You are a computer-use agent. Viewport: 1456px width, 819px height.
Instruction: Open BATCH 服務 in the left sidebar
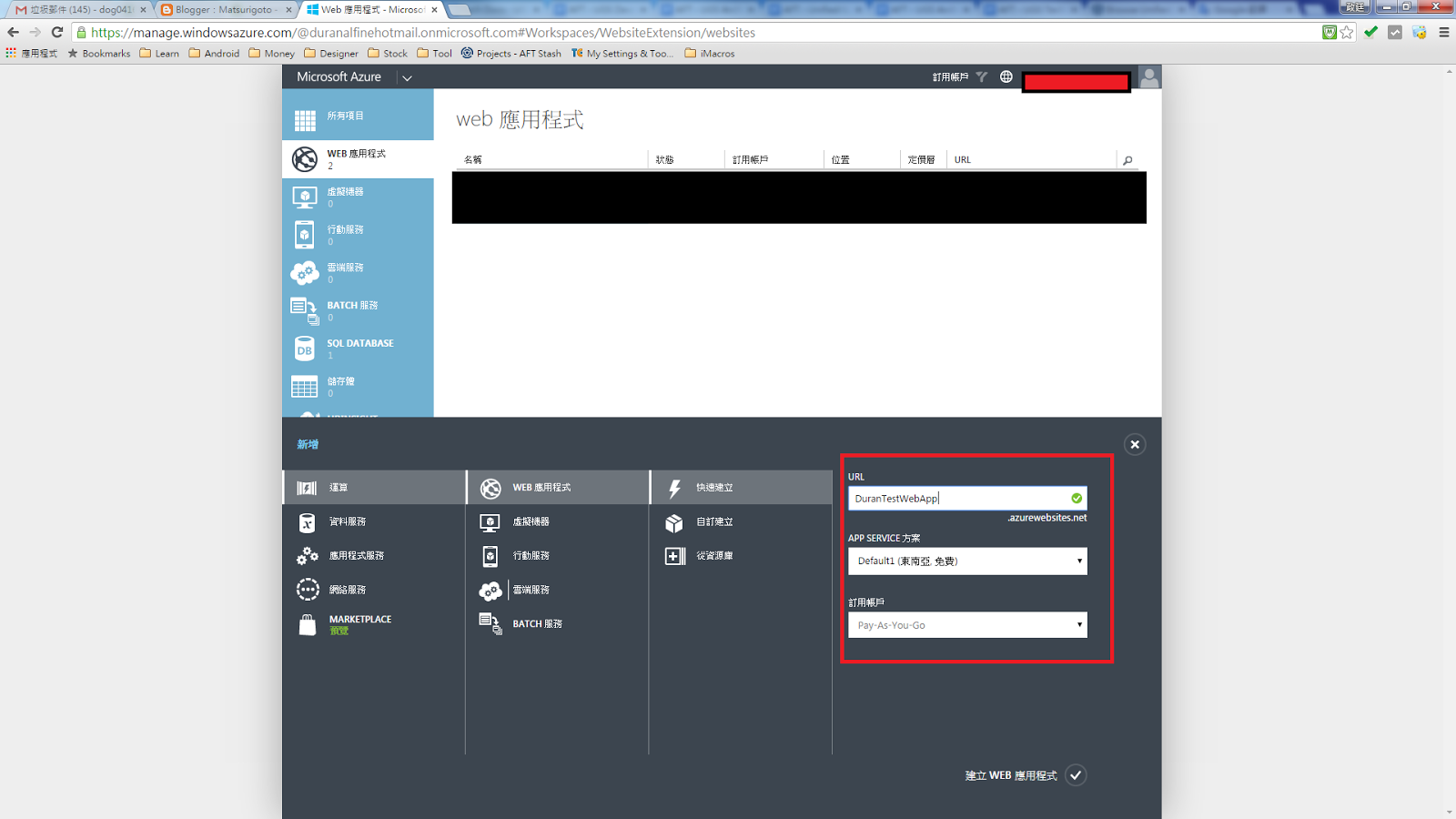coord(358,310)
